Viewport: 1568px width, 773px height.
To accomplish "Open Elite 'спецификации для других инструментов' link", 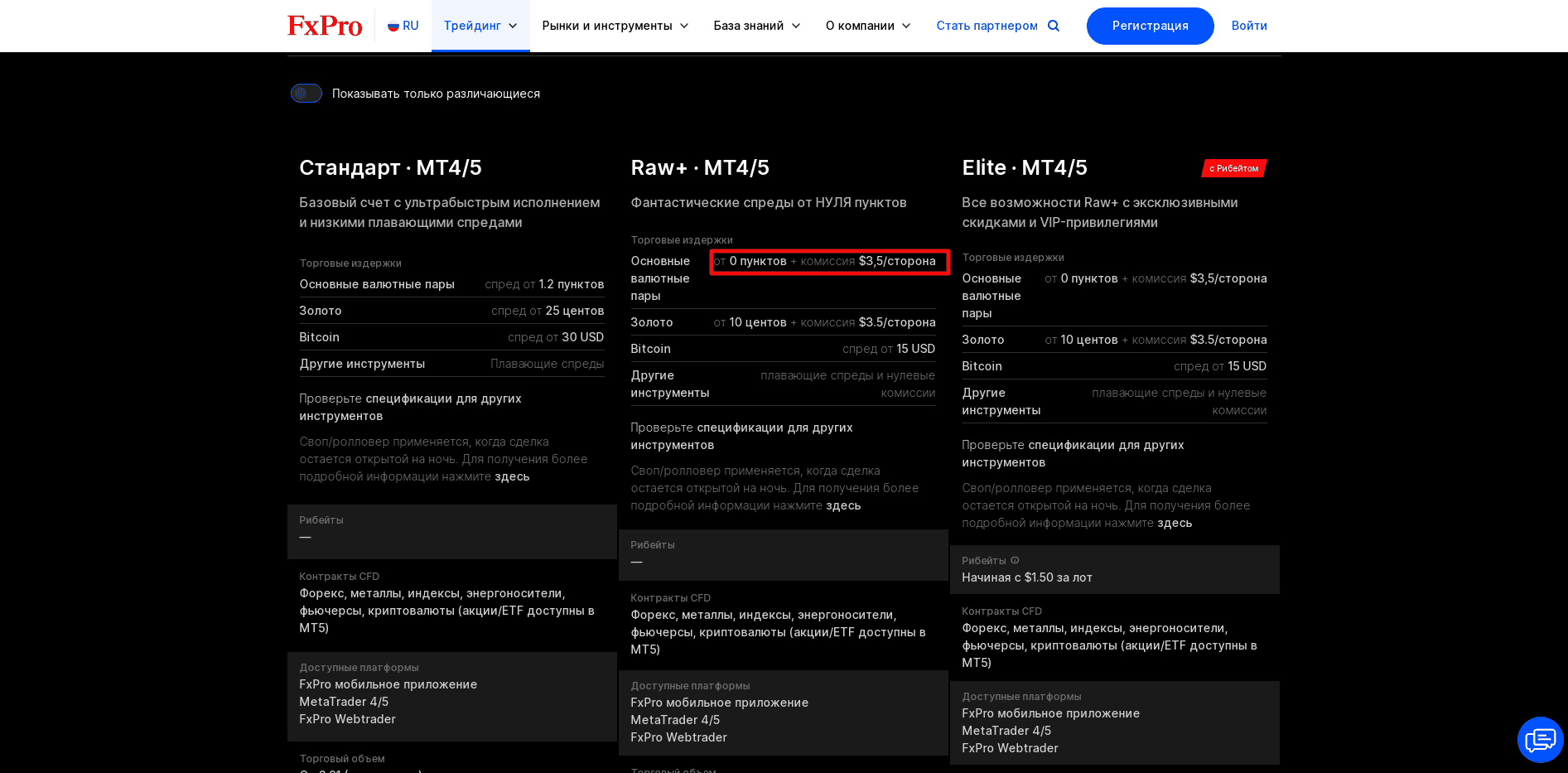I will click(x=1073, y=454).
